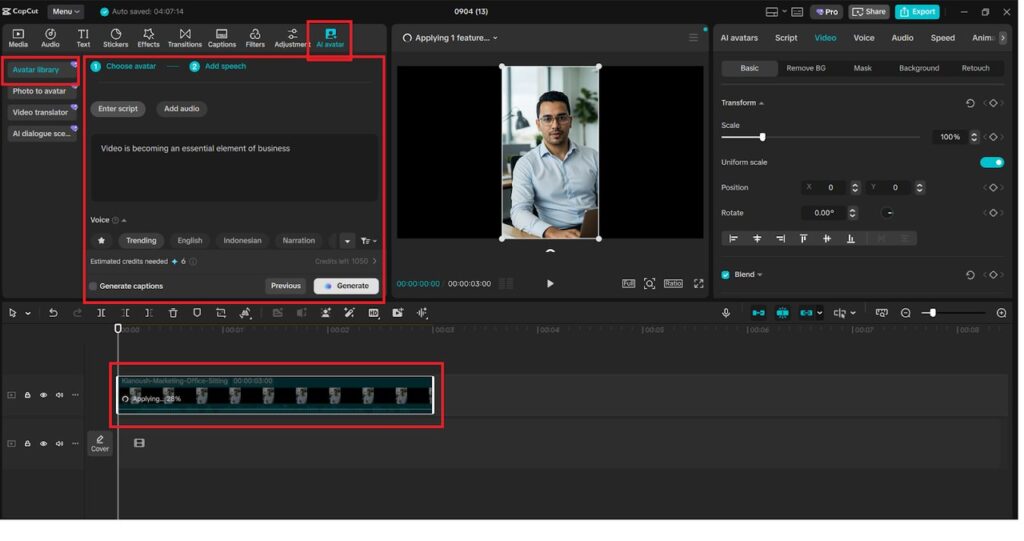Image resolution: width=1024 pixels, height=541 pixels.
Task: Uncheck the Blend checkbox
Action: pyautogui.click(x=726, y=275)
